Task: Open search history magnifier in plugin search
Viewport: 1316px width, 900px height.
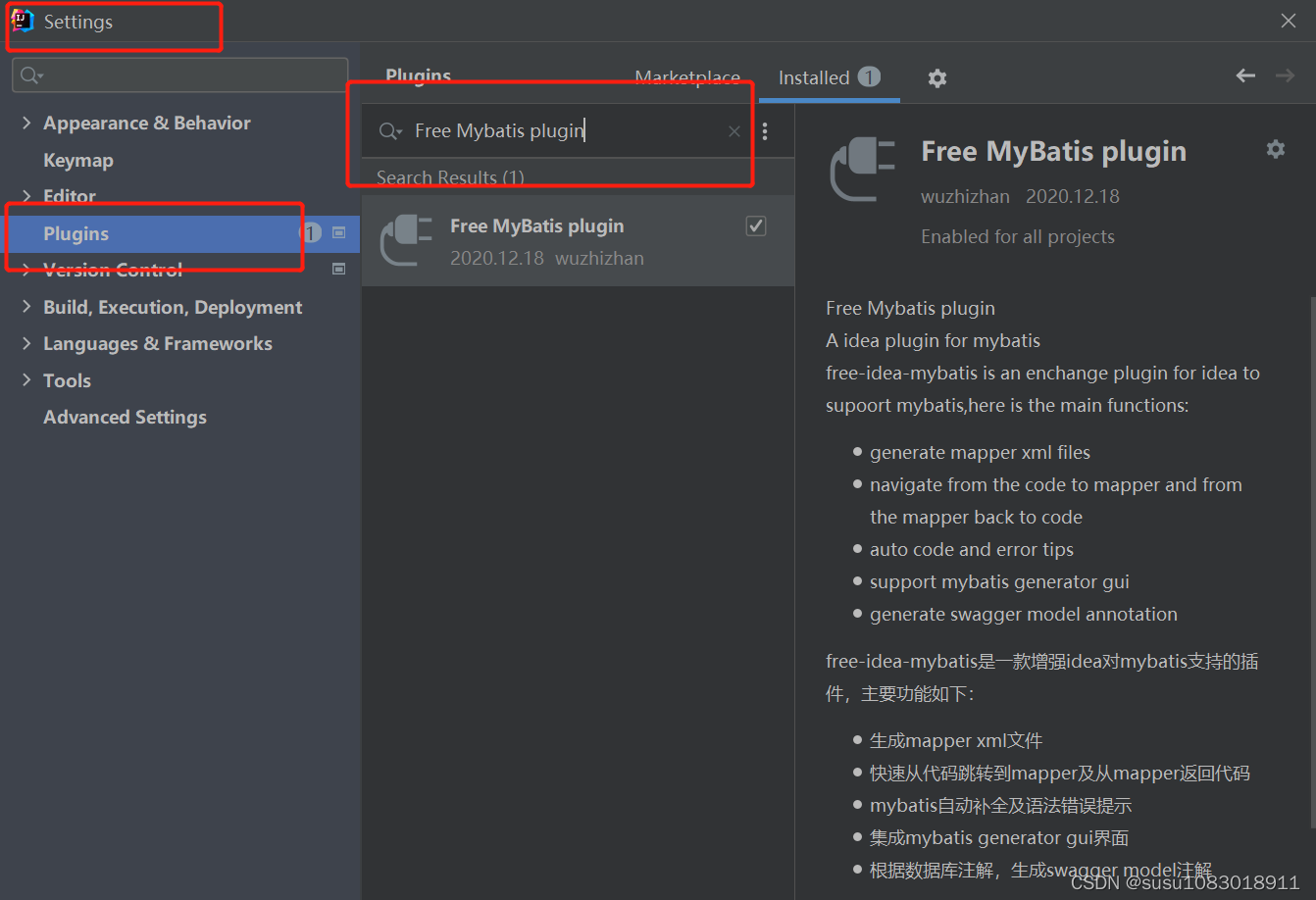Action: click(390, 131)
